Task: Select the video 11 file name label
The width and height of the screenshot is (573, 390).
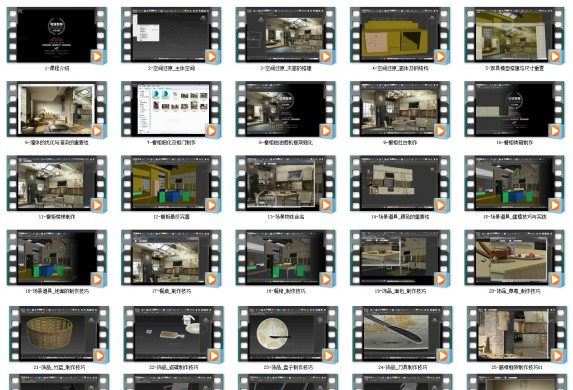Action: 57,217
